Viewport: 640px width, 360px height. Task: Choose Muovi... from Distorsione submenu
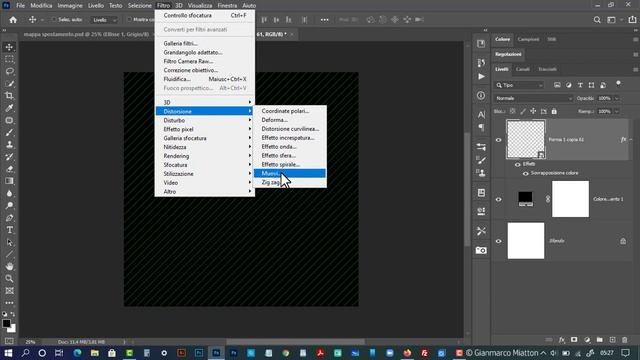(x=290, y=173)
